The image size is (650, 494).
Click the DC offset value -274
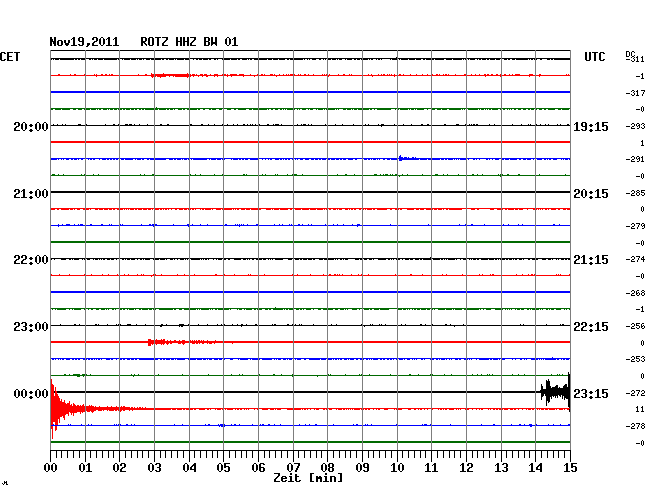pos(635,259)
